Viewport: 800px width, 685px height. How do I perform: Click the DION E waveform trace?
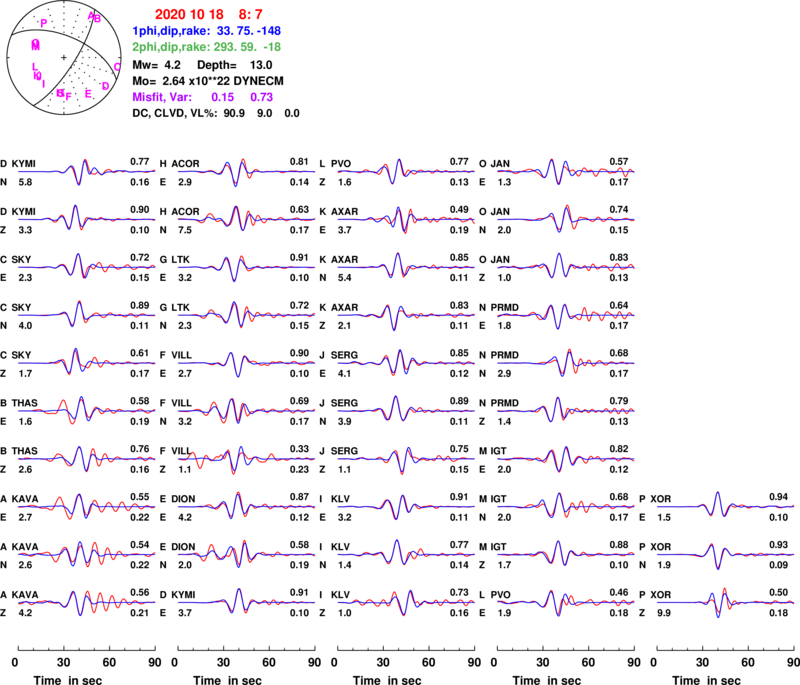pos(246,506)
